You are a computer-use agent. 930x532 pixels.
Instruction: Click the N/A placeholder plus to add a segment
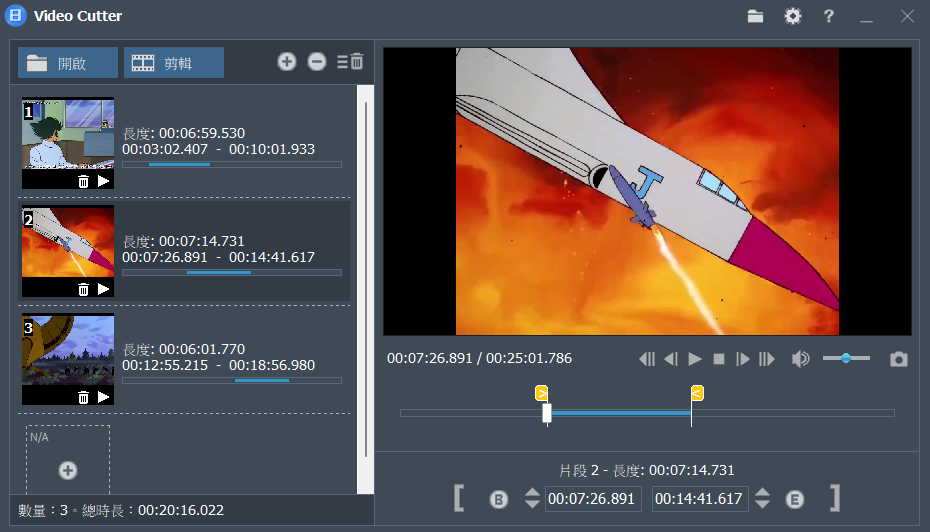coord(68,470)
